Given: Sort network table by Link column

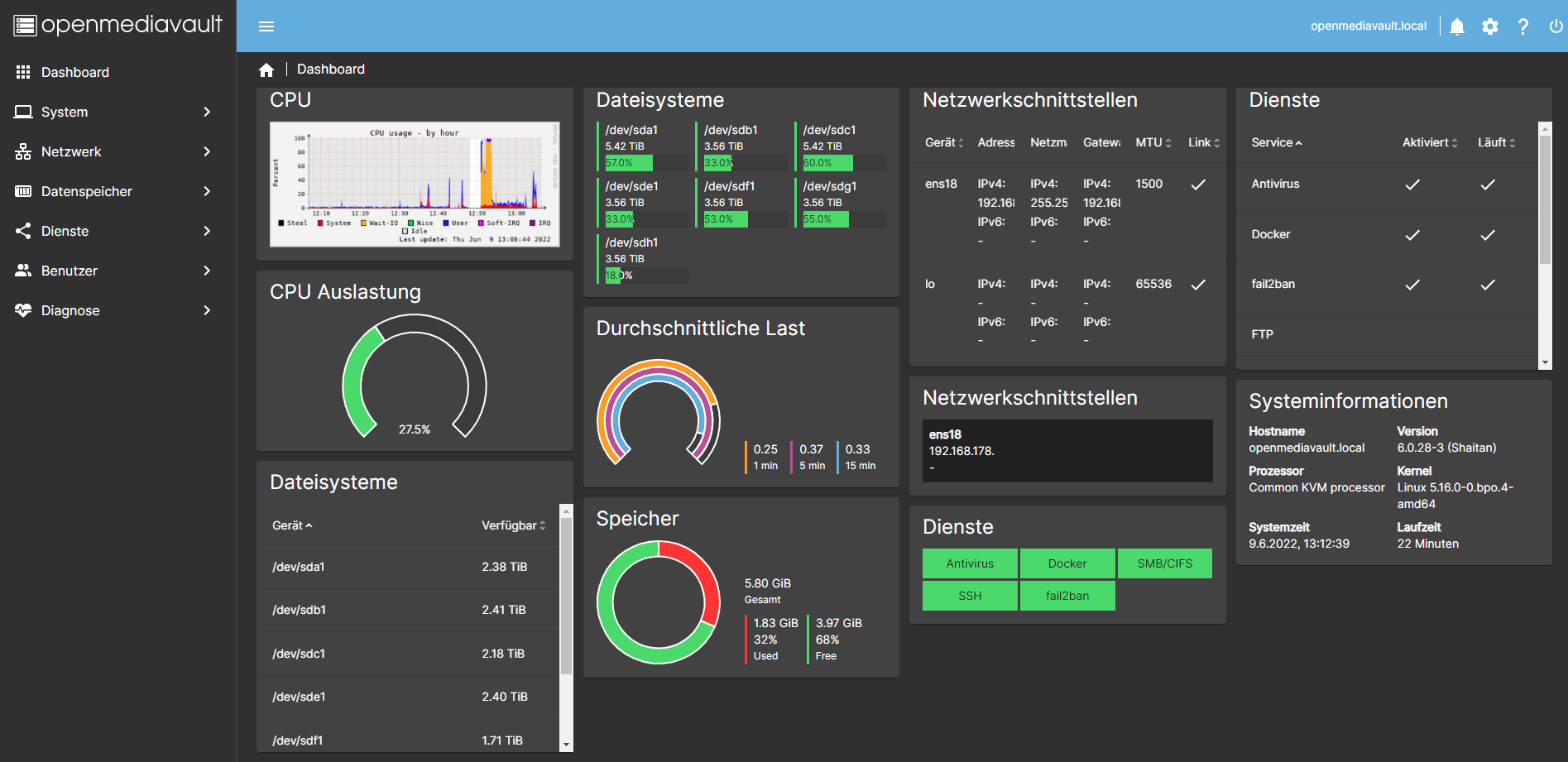Looking at the screenshot, I should click(1204, 142).
